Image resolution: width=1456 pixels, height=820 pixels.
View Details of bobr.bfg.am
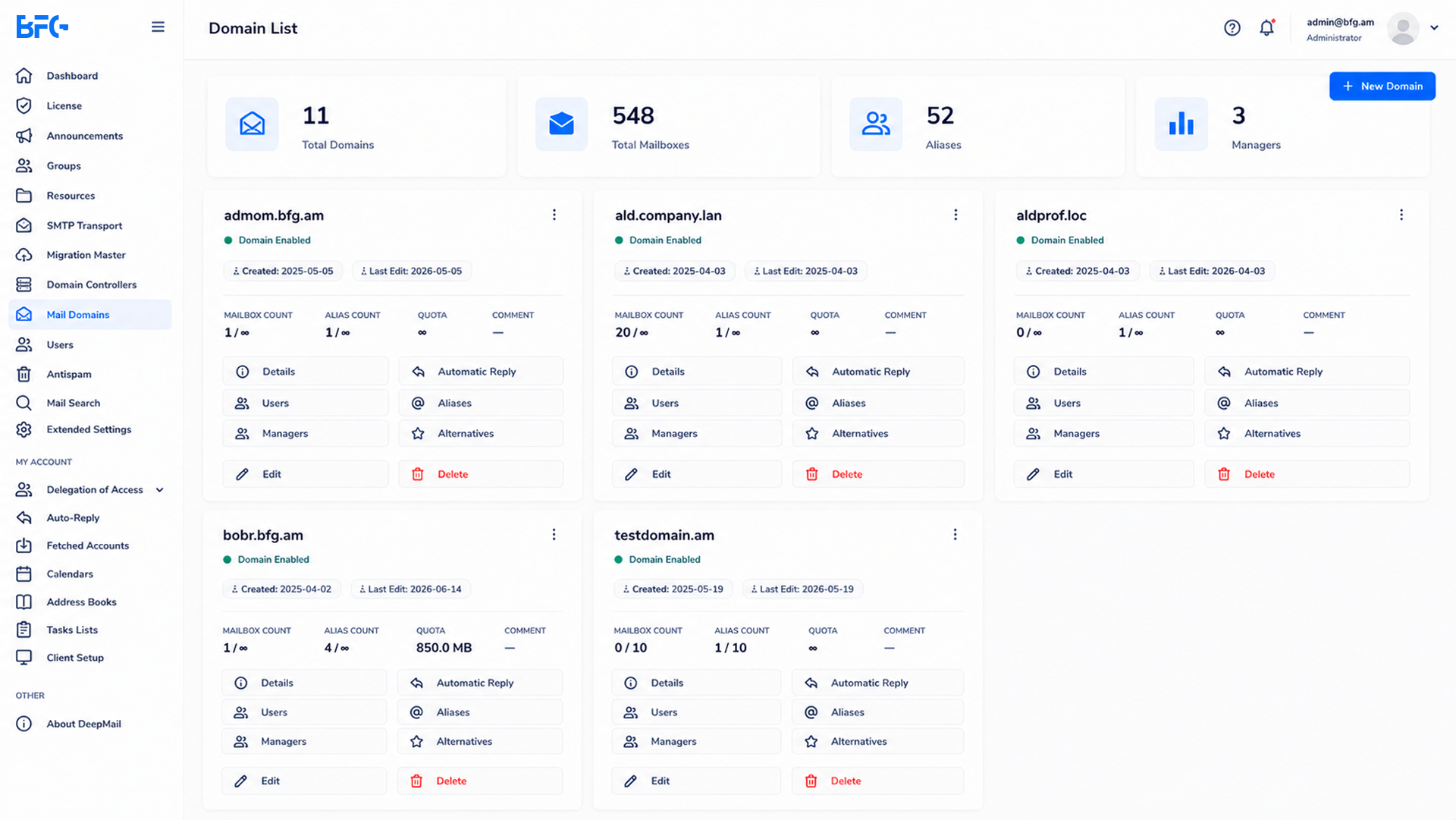(304, 683)
